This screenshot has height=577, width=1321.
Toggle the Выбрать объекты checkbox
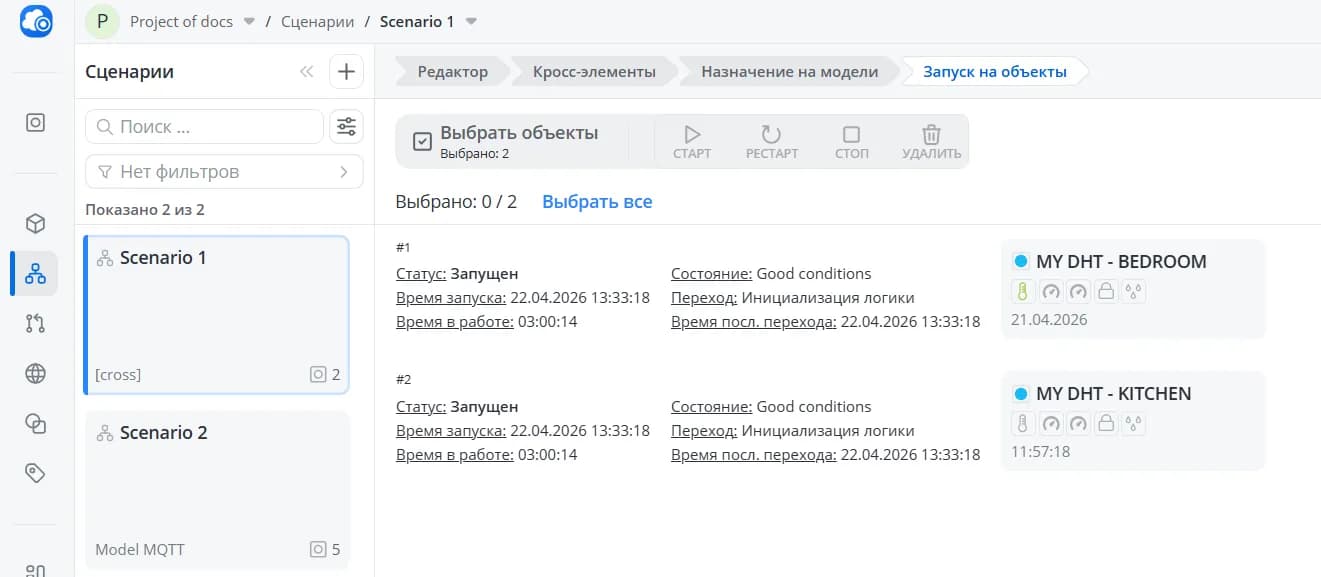422,142
